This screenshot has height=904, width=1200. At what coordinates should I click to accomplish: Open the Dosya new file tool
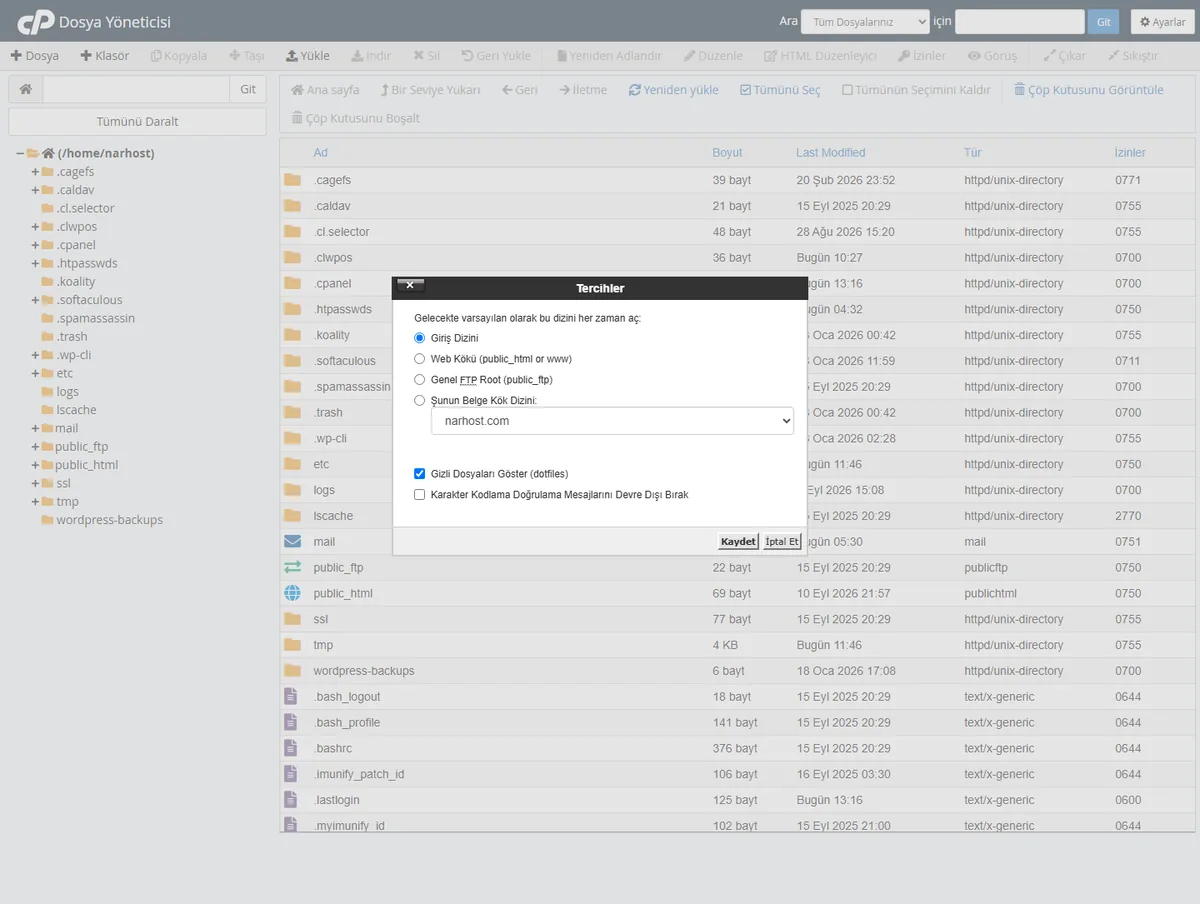[35, 56]
